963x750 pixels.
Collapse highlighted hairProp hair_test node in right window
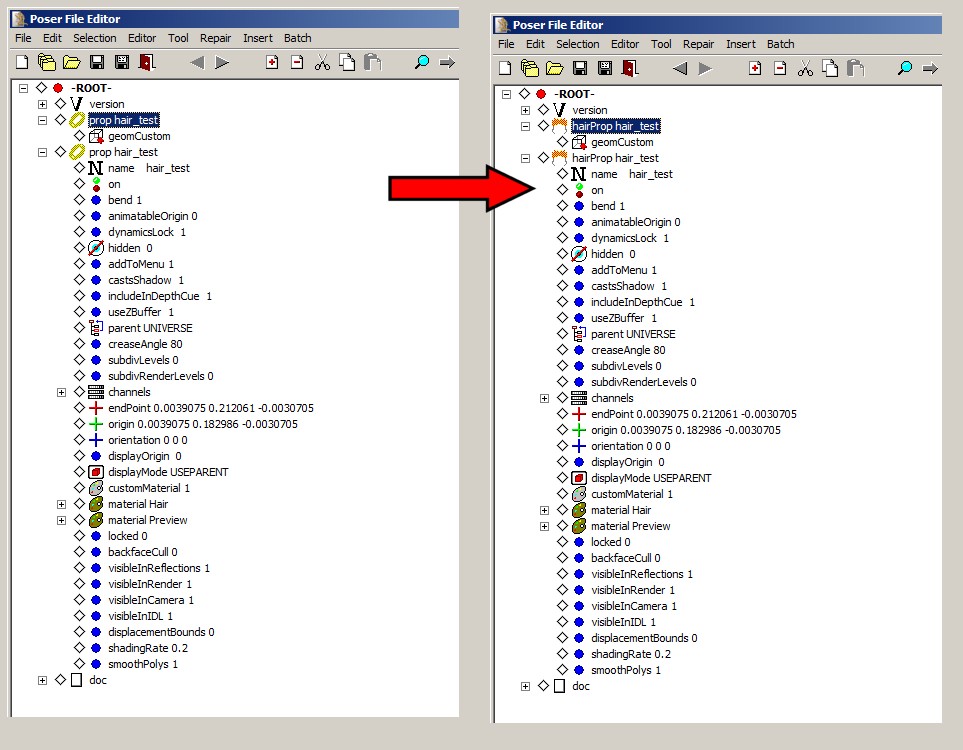click(x=526, y=127)
